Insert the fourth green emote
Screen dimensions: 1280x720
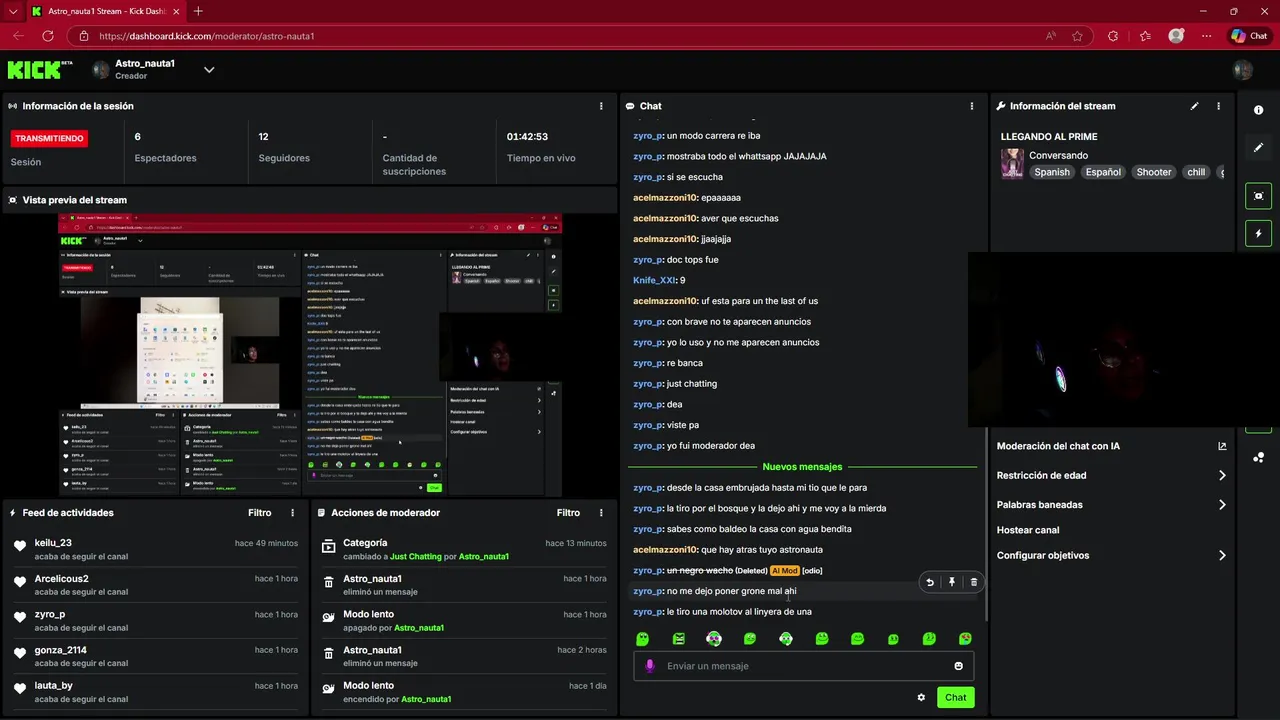click(750, 639)
